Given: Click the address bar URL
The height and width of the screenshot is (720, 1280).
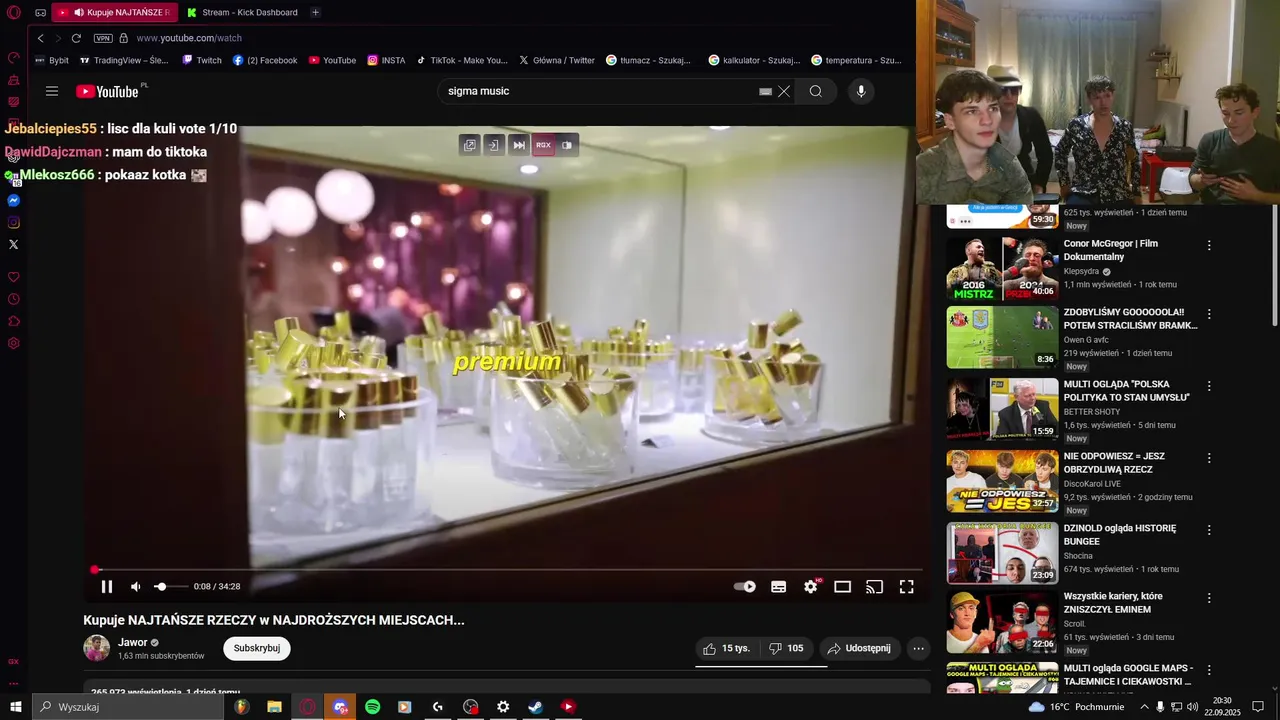Looking at the screenshot, I should (189, 38).
